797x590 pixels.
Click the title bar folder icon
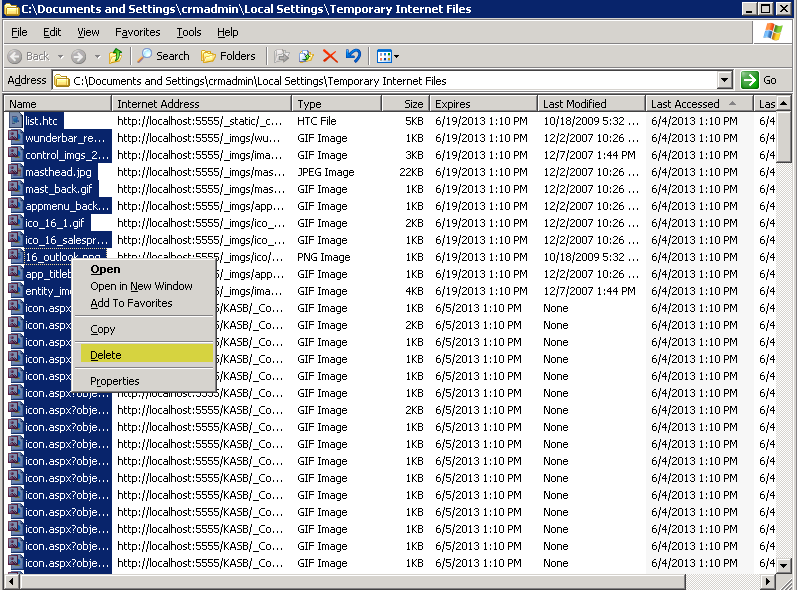[x=11, y=9]
